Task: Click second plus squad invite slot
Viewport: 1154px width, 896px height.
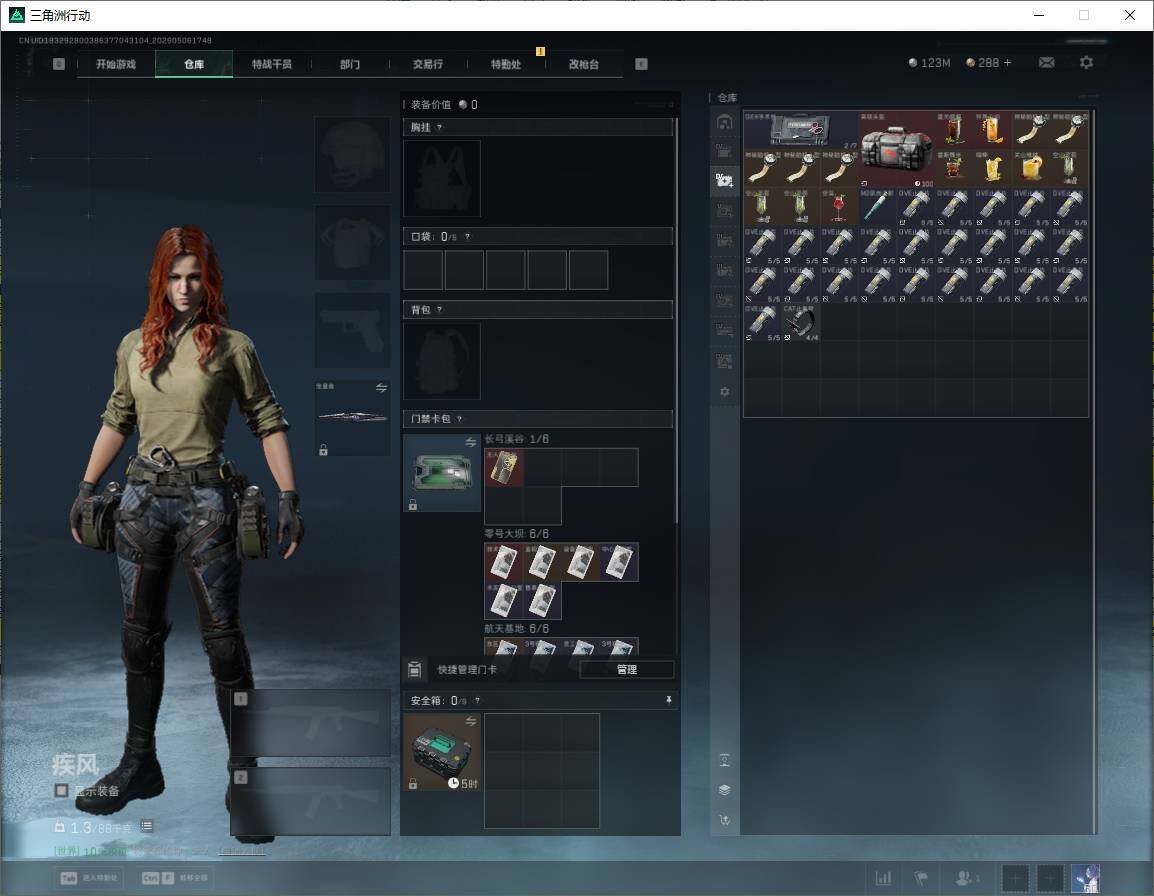Action: point(1050,878)
